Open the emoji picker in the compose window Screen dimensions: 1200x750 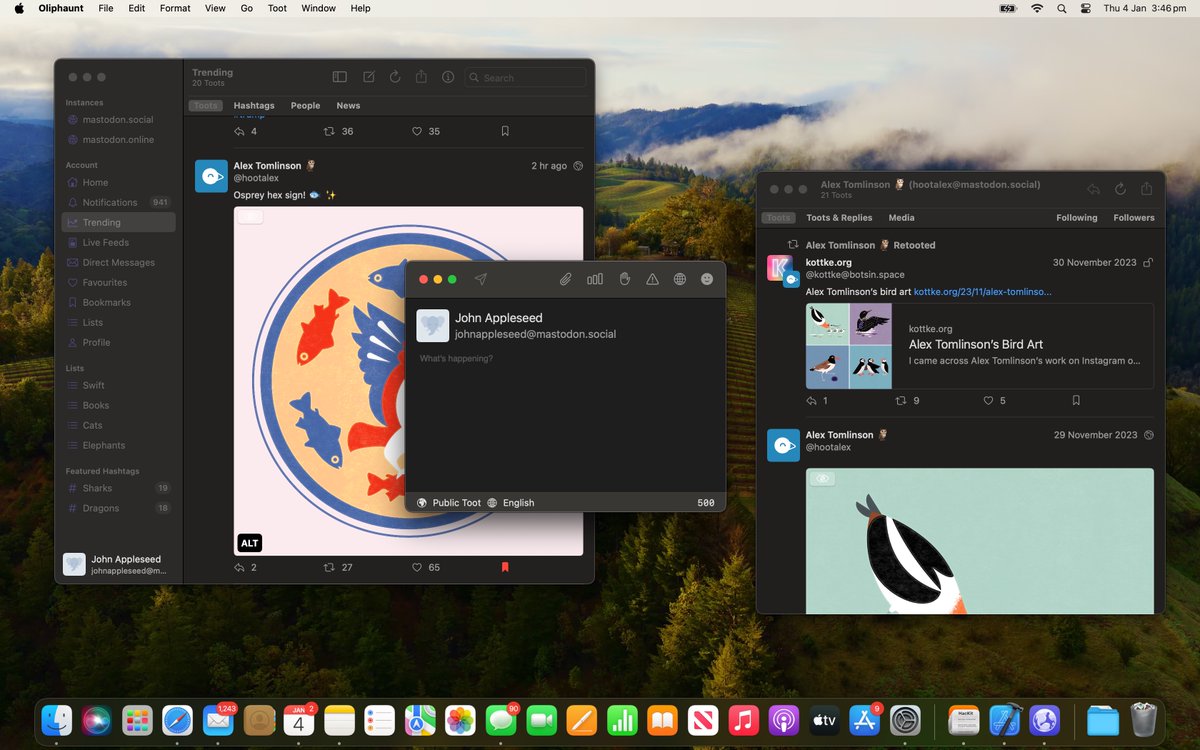click(x=708, y=280)
